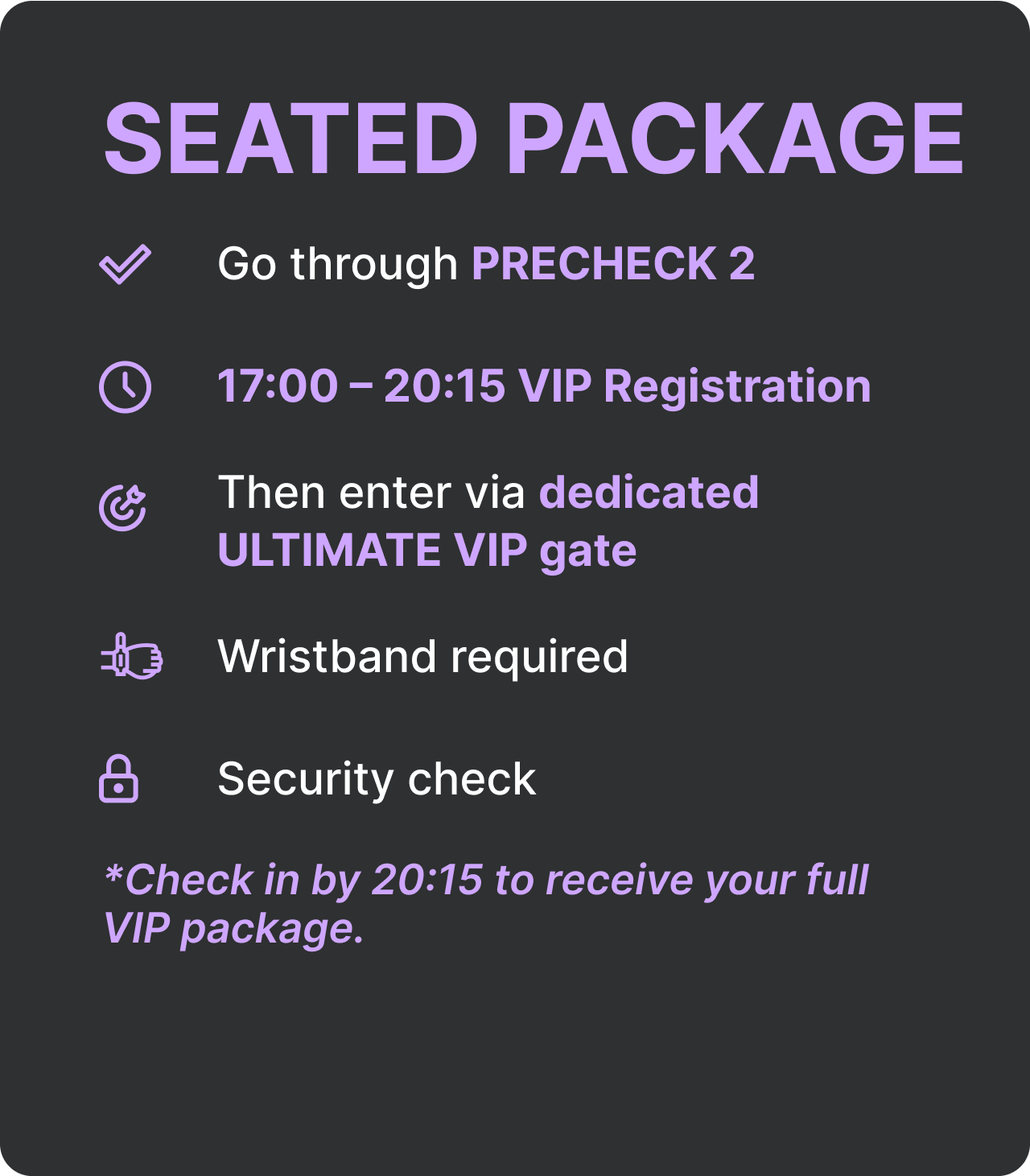1030x1176 pixels.
Task: Click the 'Security check' label
Action: point(377,779)
